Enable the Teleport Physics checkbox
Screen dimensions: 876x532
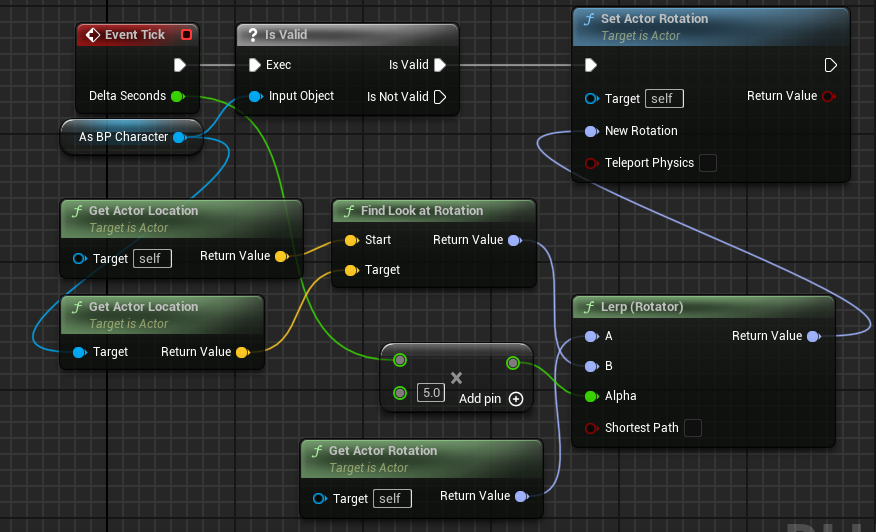pos(708,163)
